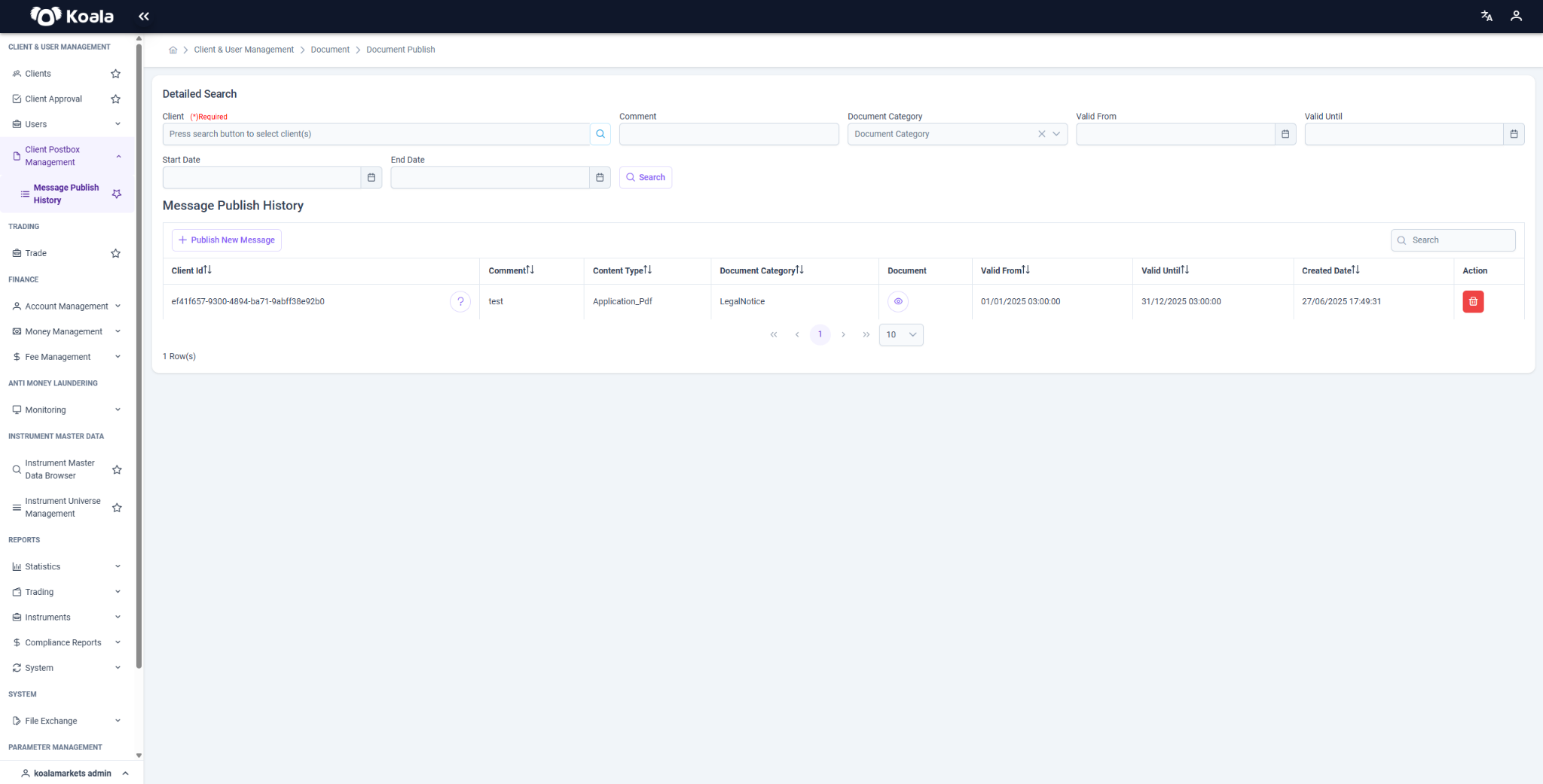
Task: Open rows-per-page dropdown showing 10
Action: [x=901, y=334]
